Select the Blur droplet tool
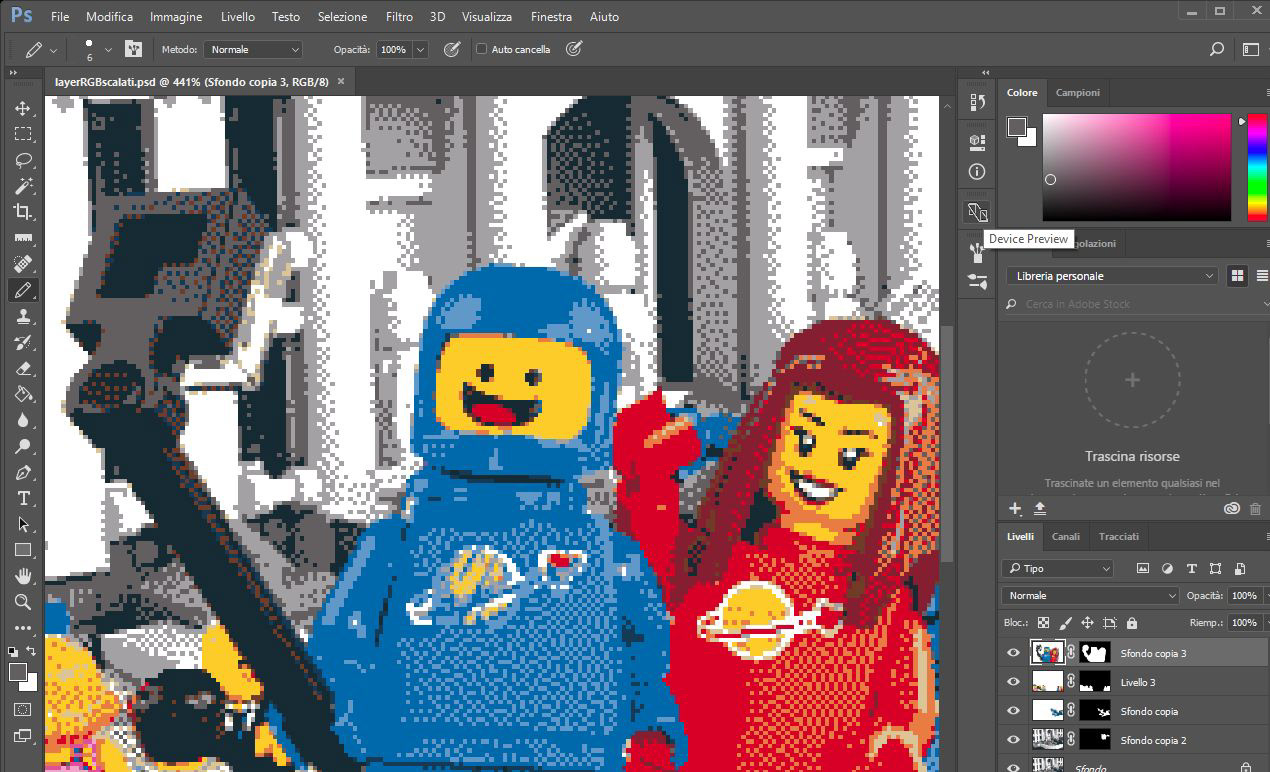This screenshot has height=772, width=1270. (22, 420)
